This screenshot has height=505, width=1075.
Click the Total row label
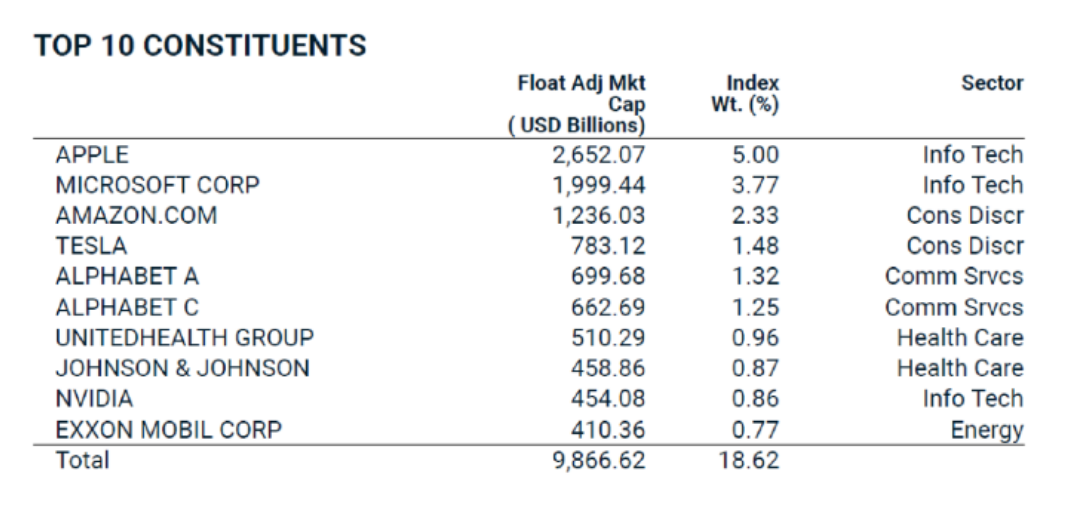[x=82, y=460]
